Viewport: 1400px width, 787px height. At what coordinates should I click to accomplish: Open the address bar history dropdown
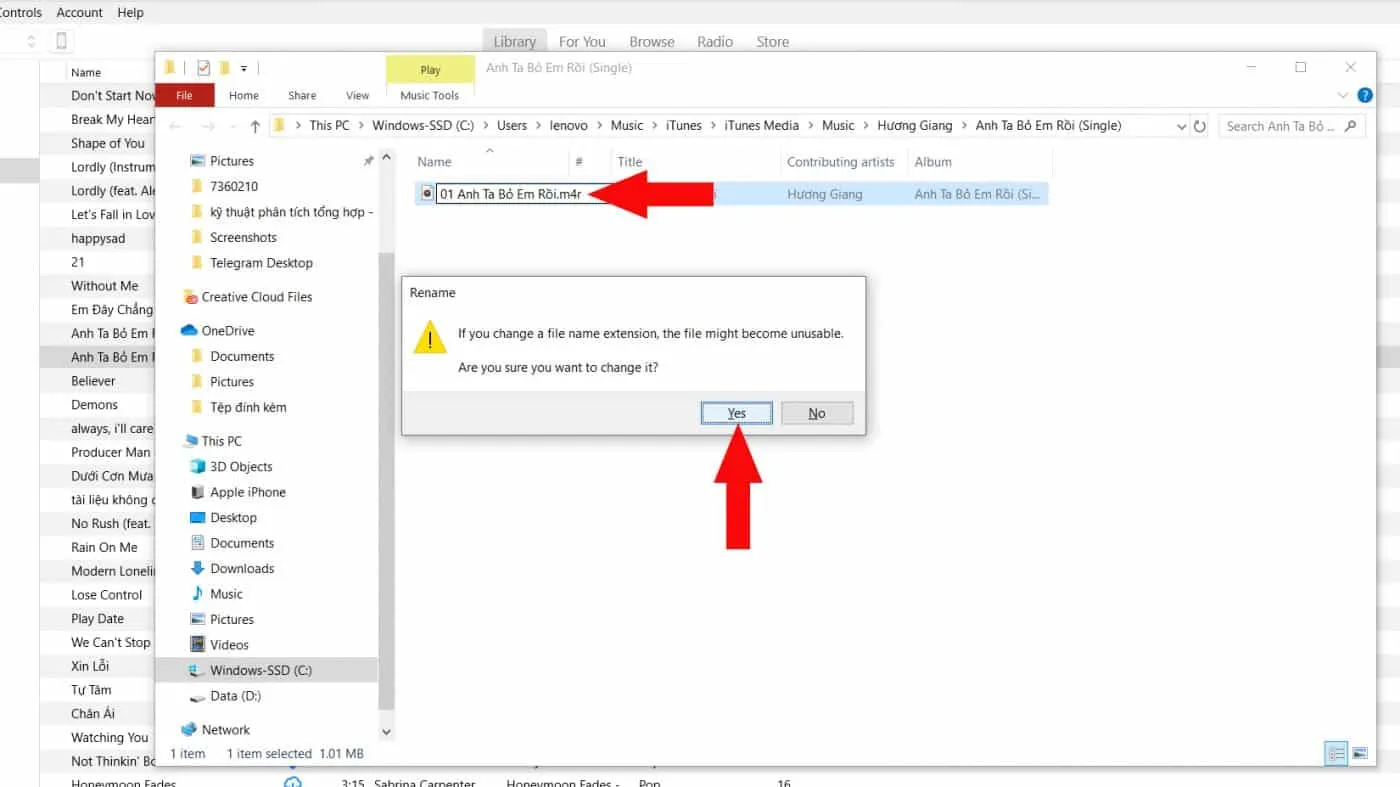point(1183,125)
